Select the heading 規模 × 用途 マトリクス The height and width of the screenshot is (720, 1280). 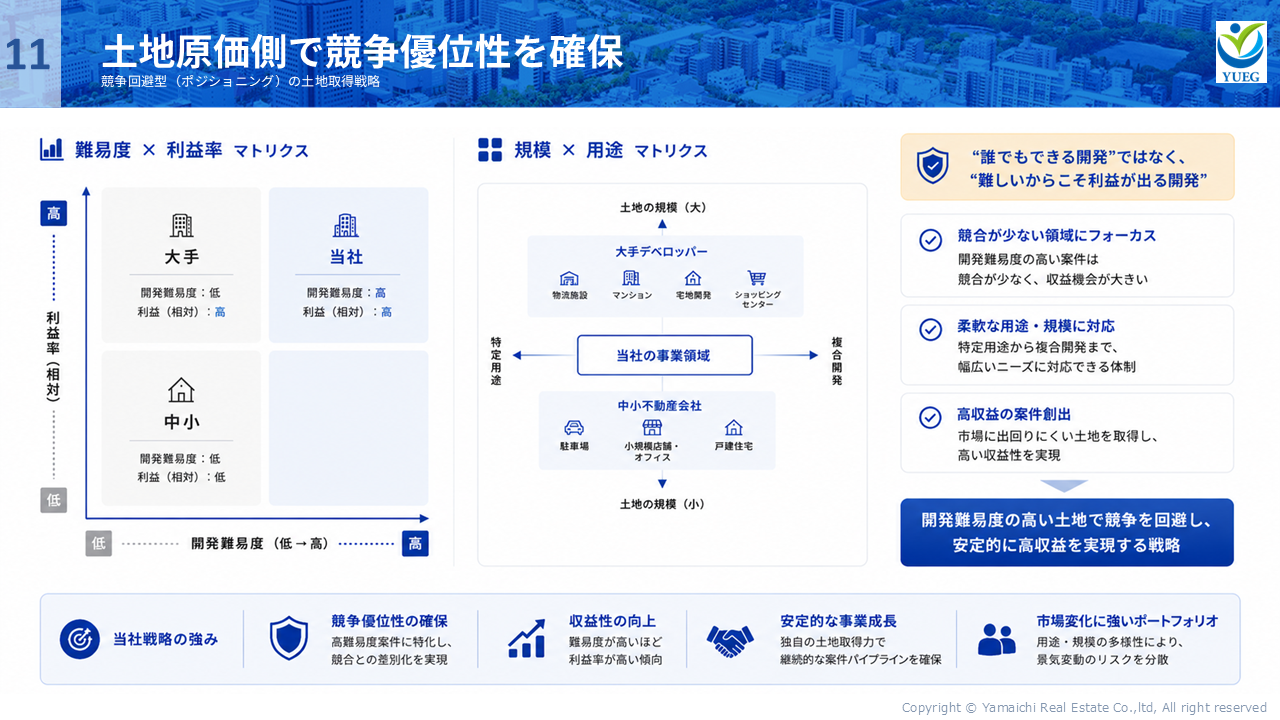(611, 150)
